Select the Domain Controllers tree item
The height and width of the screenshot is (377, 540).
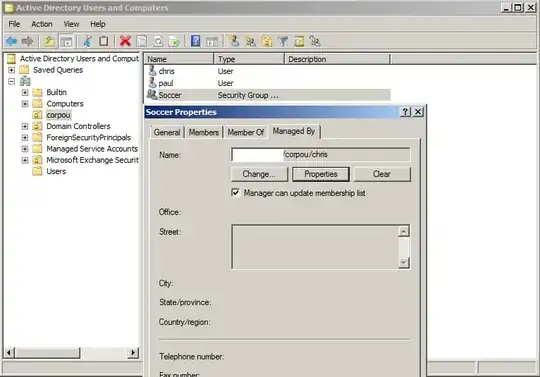[x=78, y=126]
